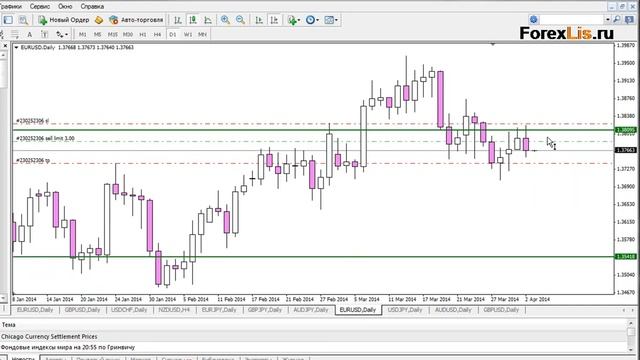Click into the top-right search field
The height and width of the screenshot is (360, 640).
click(572, 19)
